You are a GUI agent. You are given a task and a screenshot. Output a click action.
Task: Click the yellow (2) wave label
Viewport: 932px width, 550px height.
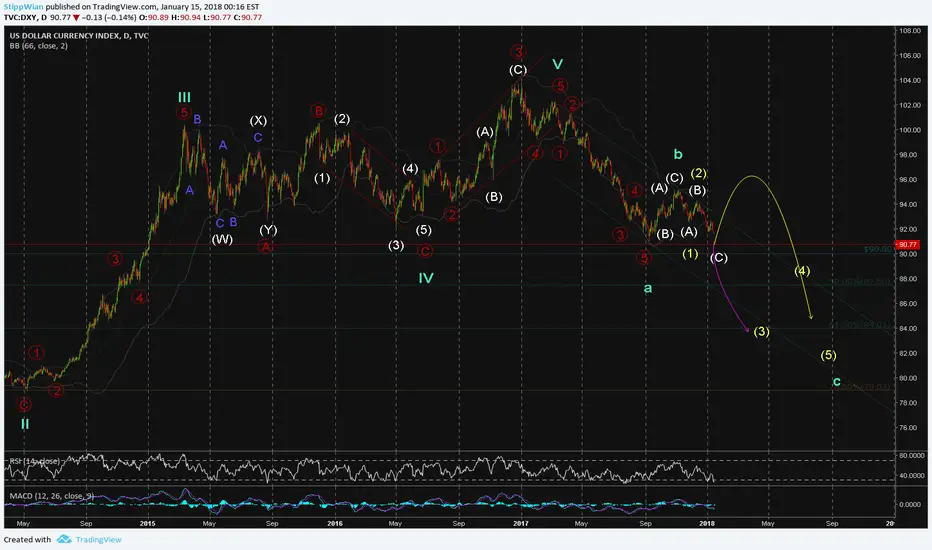point(698,173)
